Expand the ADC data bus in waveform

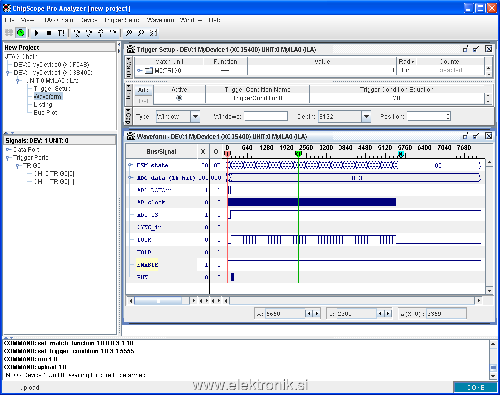(130, 178)
